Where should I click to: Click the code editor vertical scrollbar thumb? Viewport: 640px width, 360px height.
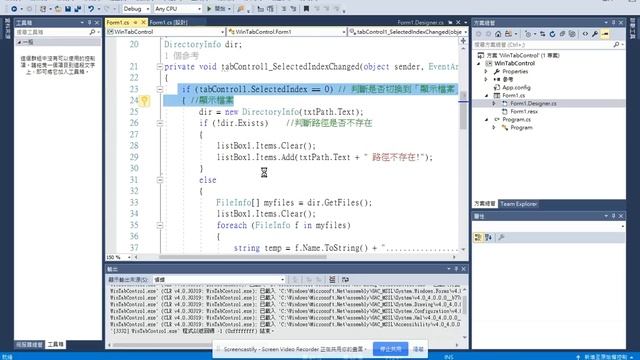[463, 110]
